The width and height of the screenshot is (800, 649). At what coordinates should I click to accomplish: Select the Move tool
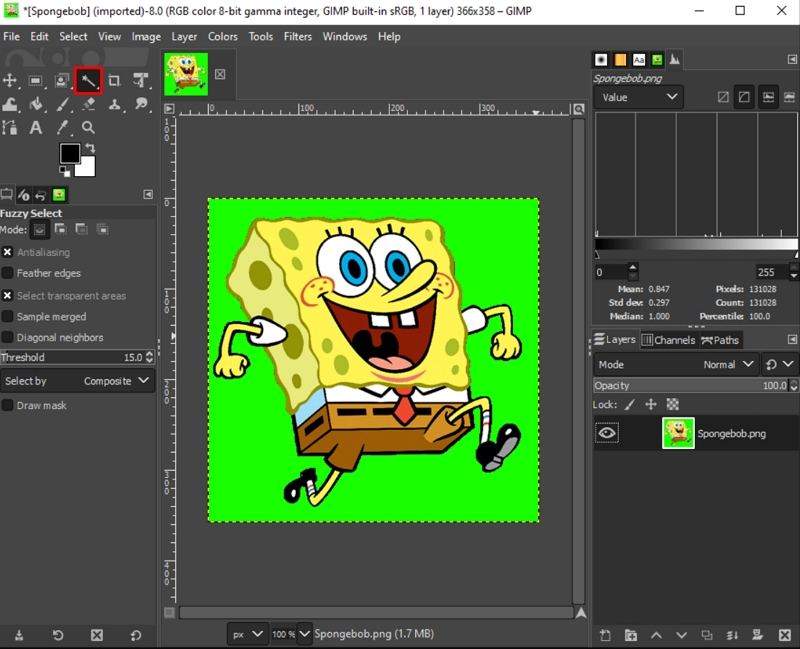(x=10, y=80)
